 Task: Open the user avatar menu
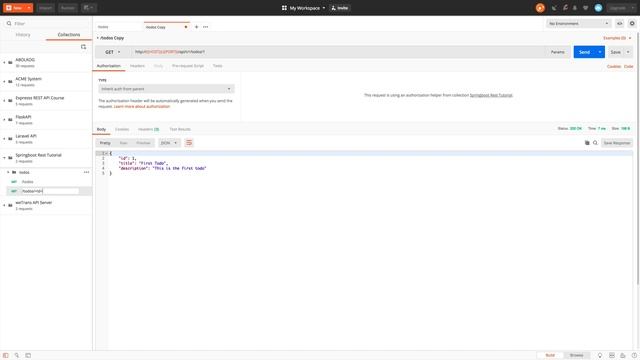[598, 8]
